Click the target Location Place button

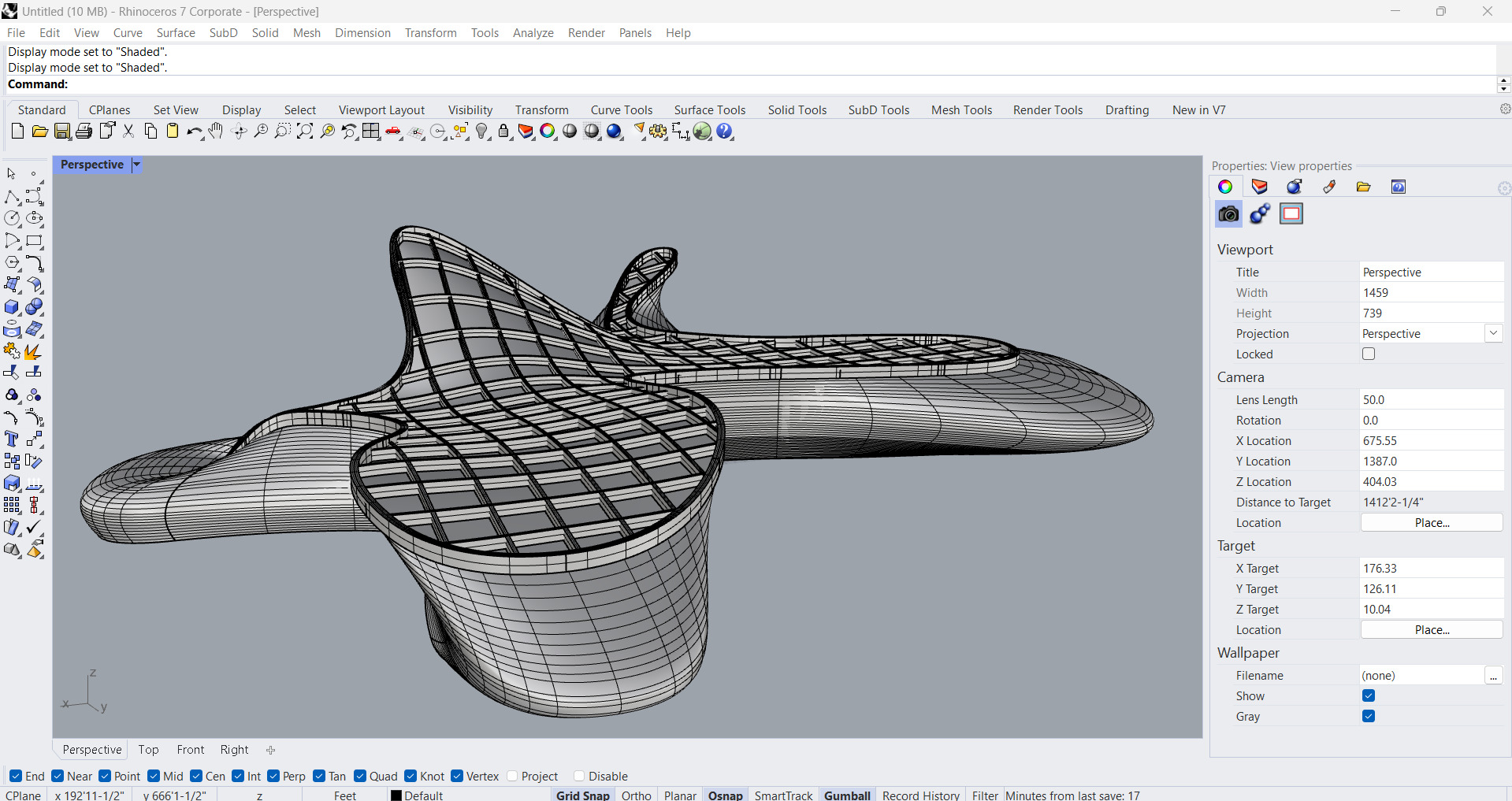[x=1432, y=630]
